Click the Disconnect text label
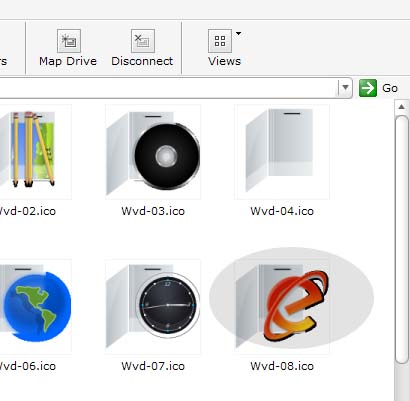Screen dimensions: 410x401 (x=142, y=61)
